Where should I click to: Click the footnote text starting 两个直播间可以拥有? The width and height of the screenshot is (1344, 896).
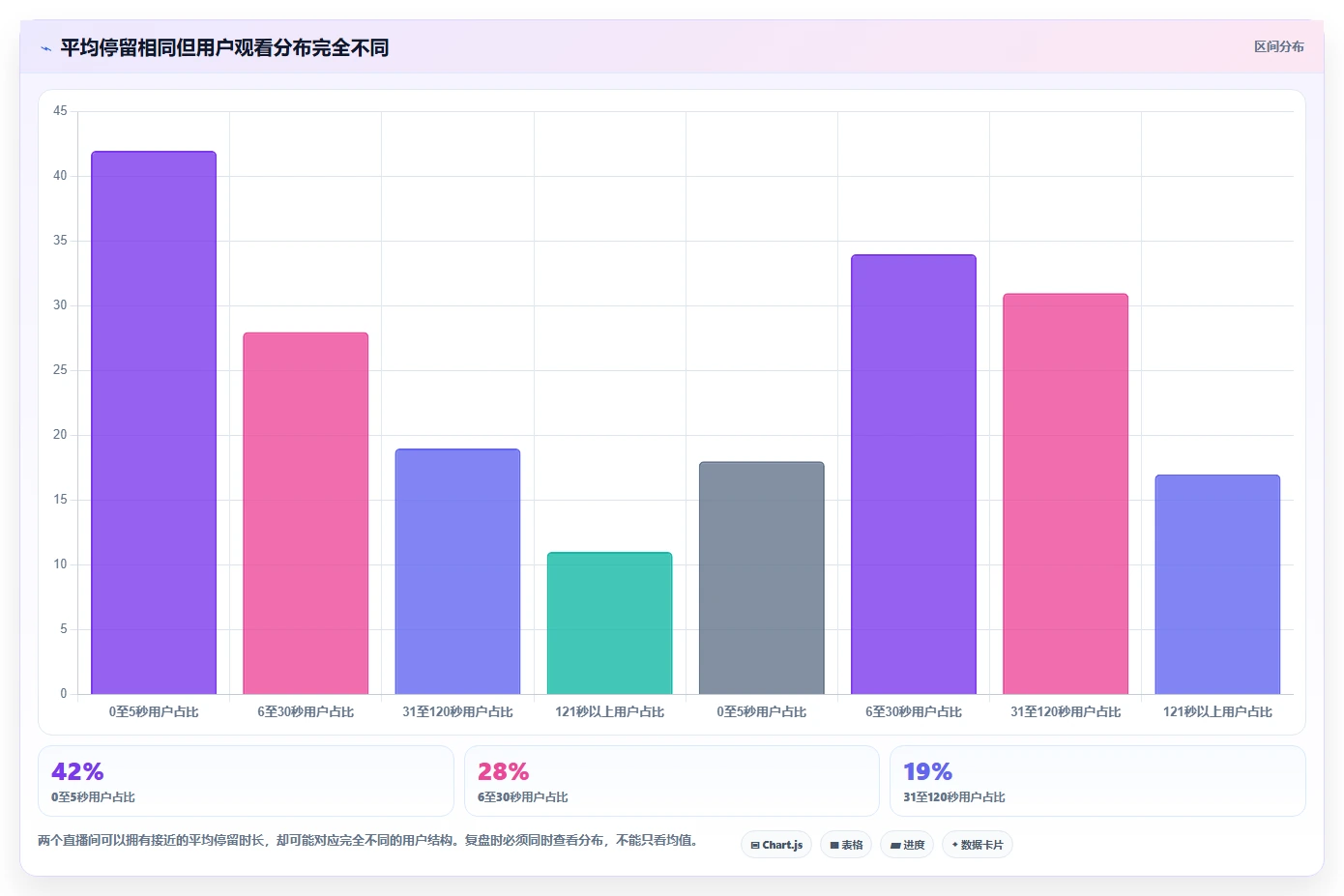[x=367, y=841]
